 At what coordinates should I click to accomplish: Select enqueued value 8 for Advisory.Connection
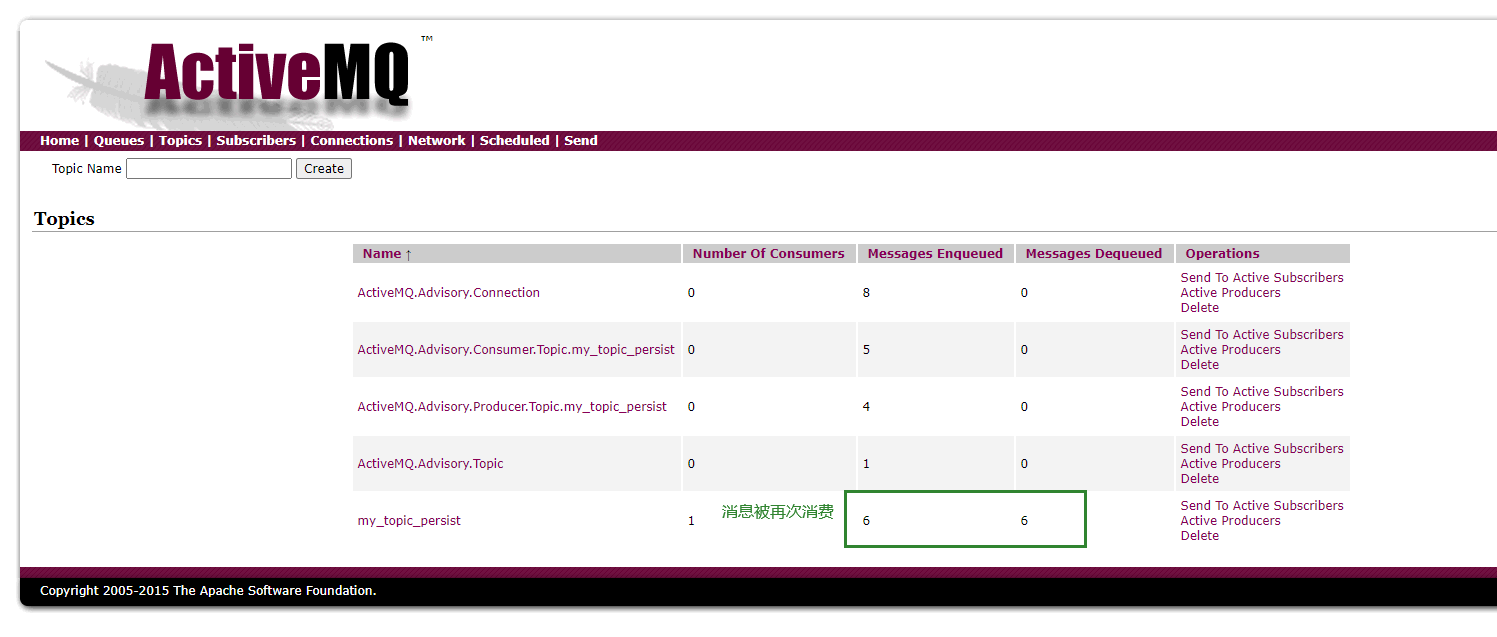pyautogui.click(x=866, y=293)
